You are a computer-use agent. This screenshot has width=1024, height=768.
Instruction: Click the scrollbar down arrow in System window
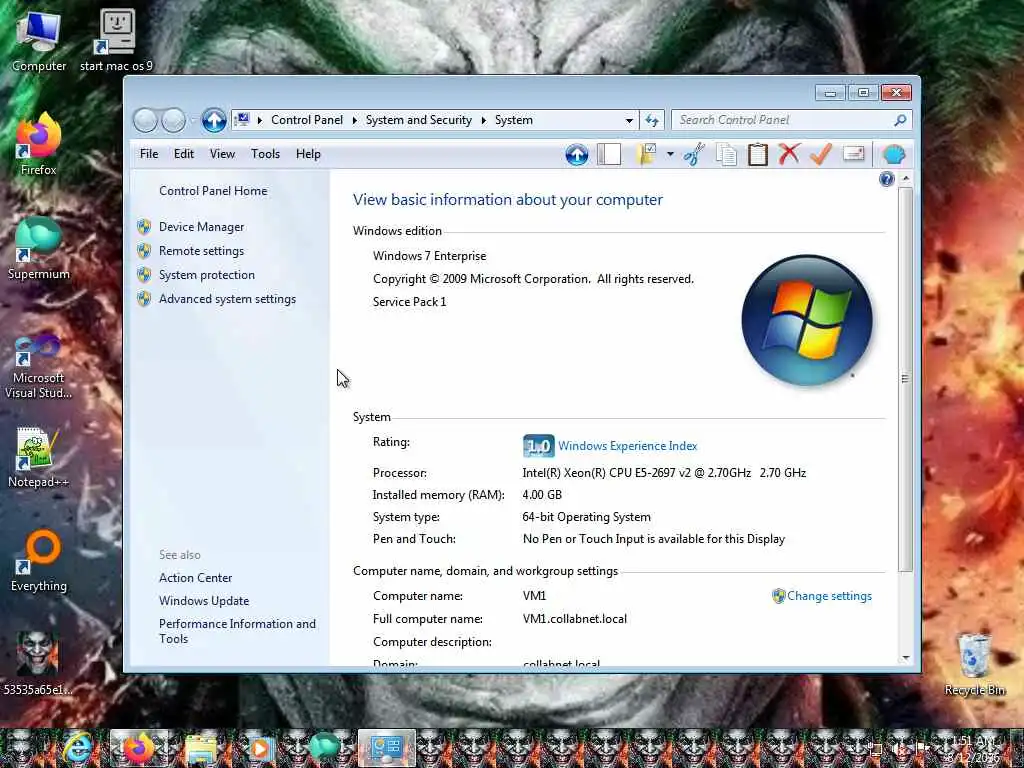(x=906, y=658)
